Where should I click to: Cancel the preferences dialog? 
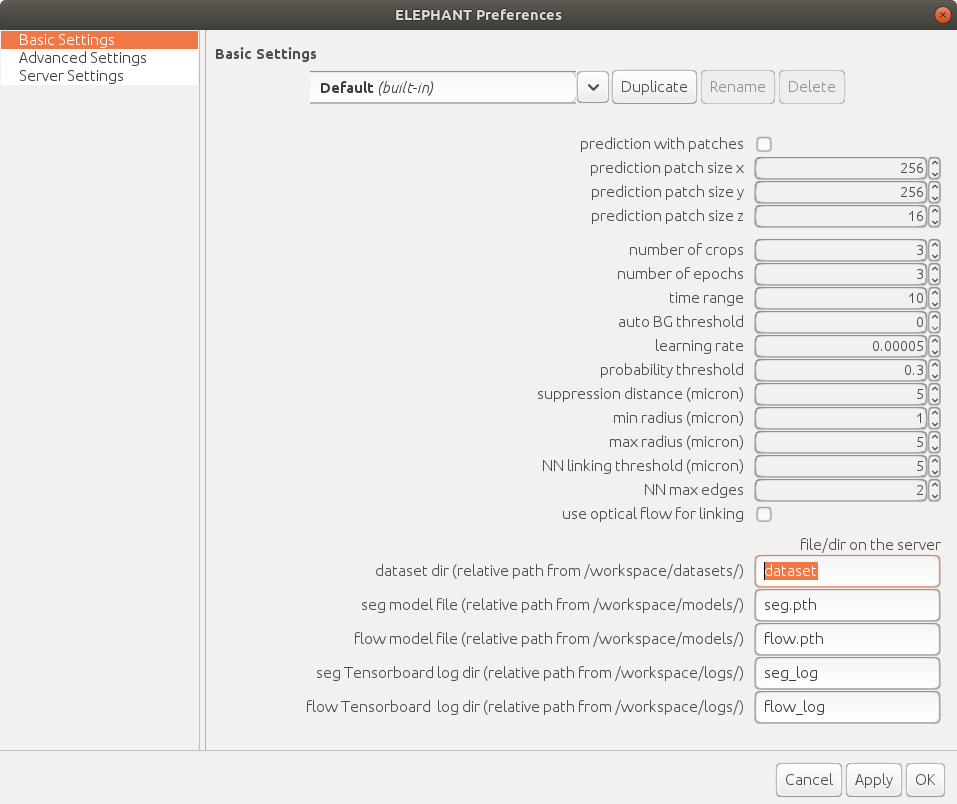pos(809,780)
